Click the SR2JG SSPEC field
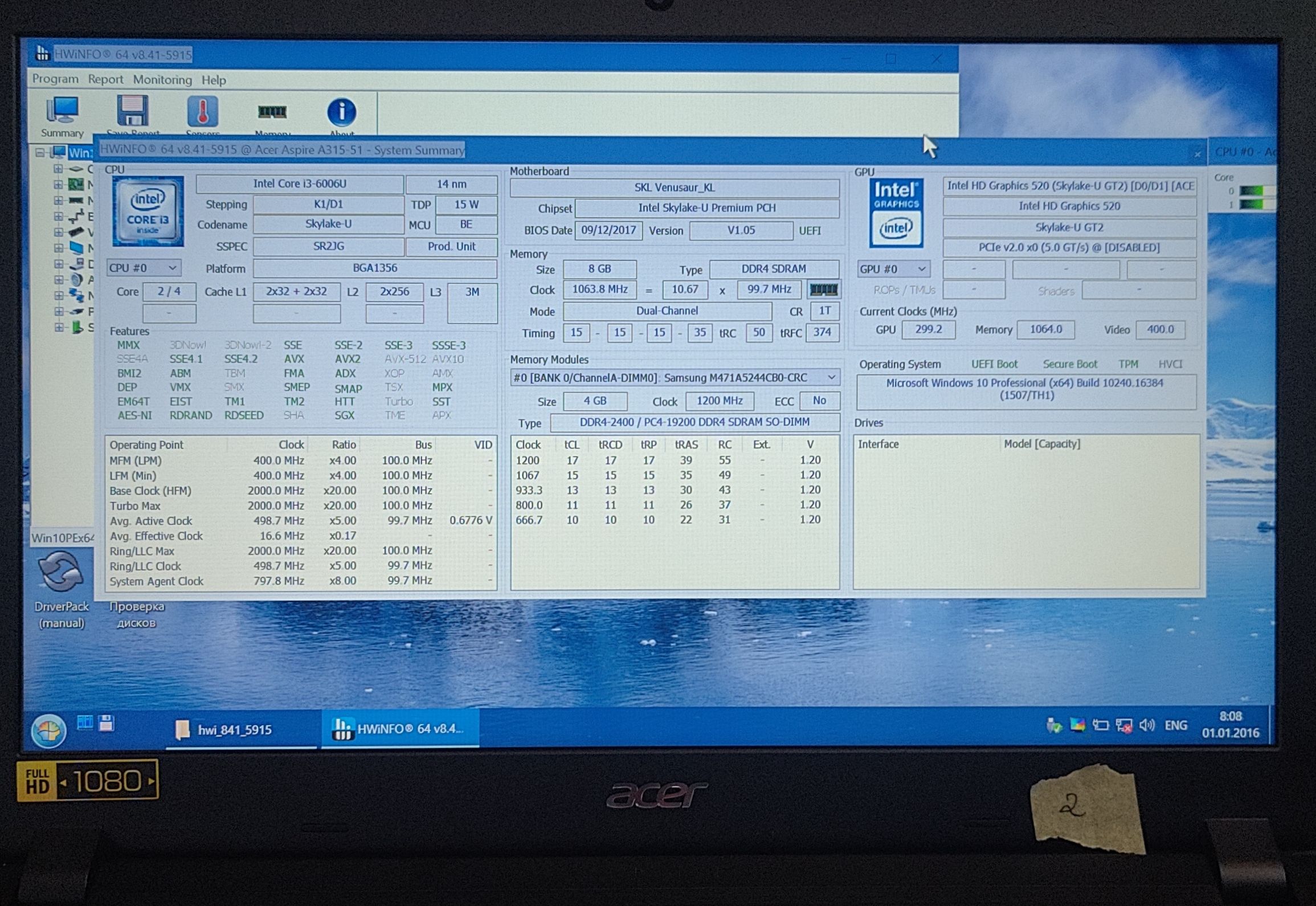Screen dimensions: 1316x906 coord(328,246)
